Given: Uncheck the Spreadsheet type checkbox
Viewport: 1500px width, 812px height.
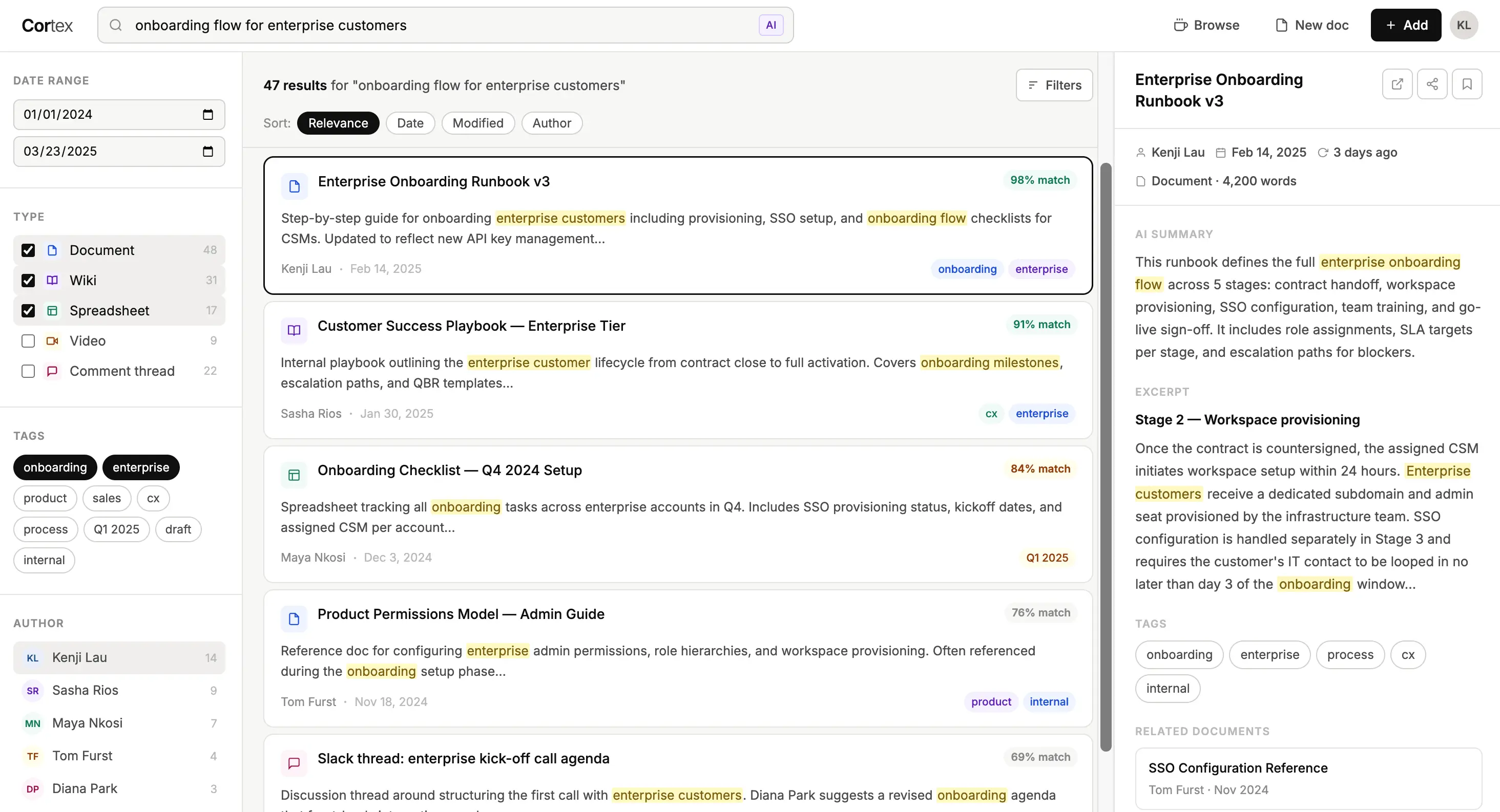Looking at the screenshot, I should 28,311.
